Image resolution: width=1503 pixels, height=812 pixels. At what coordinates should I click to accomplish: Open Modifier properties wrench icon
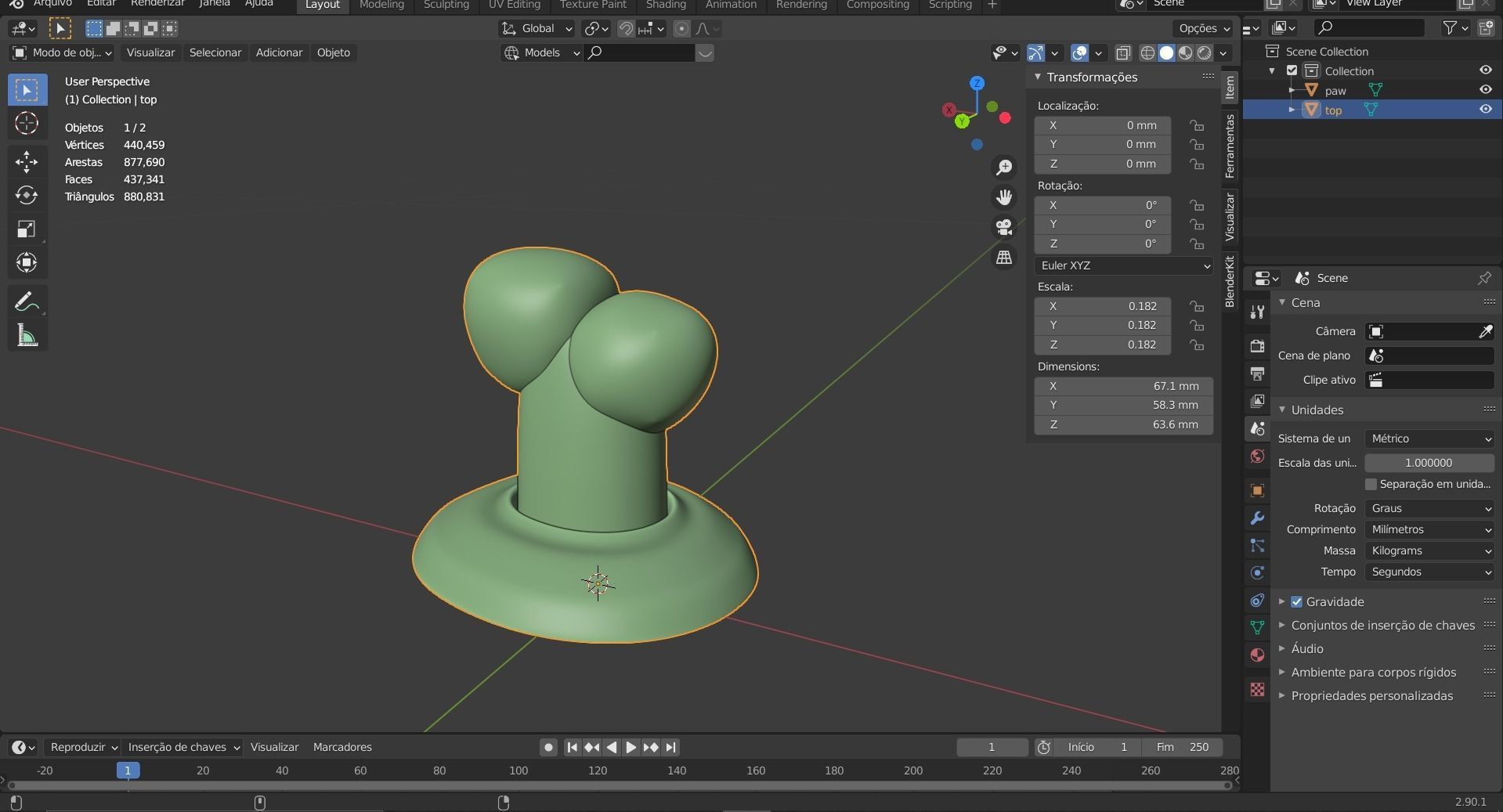1257,518
